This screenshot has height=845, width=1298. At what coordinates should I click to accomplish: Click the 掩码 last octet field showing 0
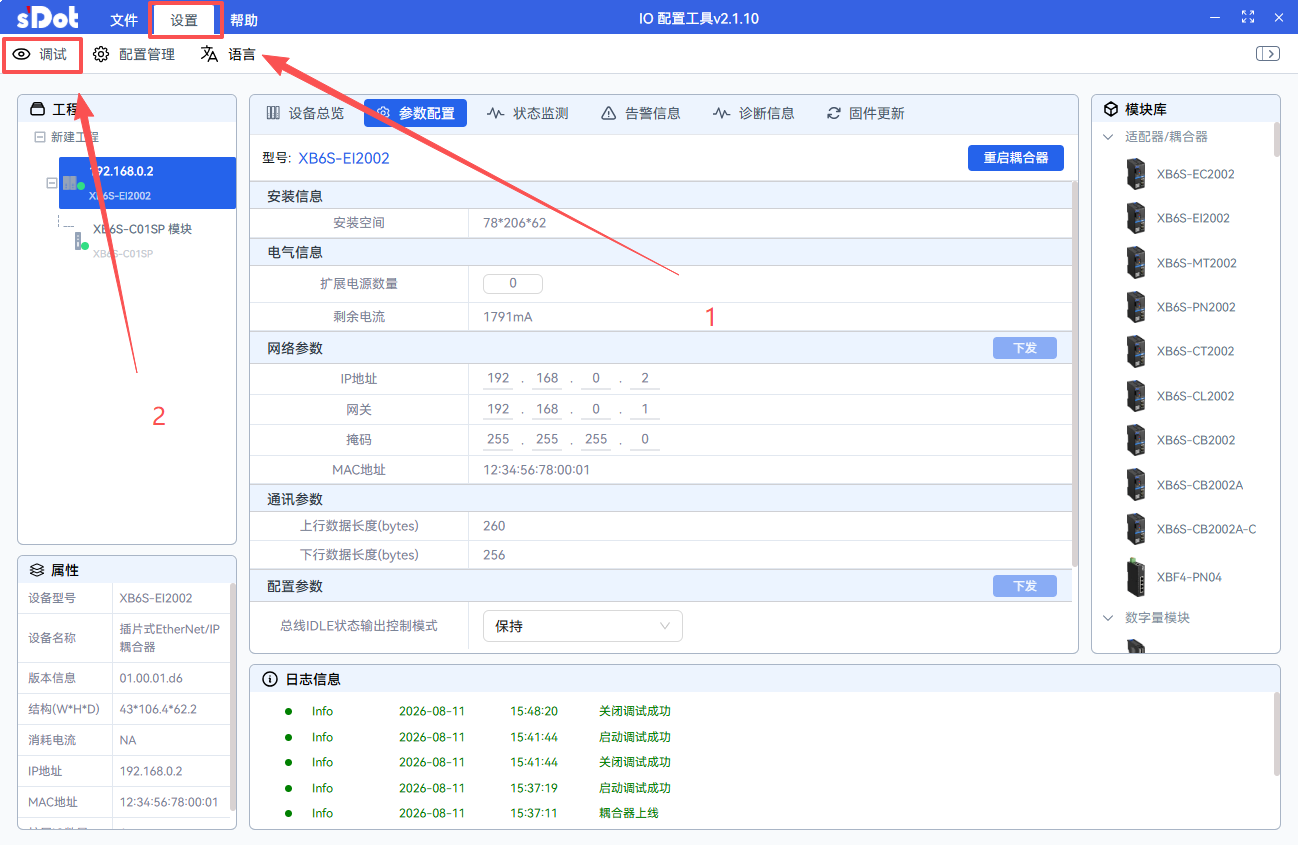point(645,439)
